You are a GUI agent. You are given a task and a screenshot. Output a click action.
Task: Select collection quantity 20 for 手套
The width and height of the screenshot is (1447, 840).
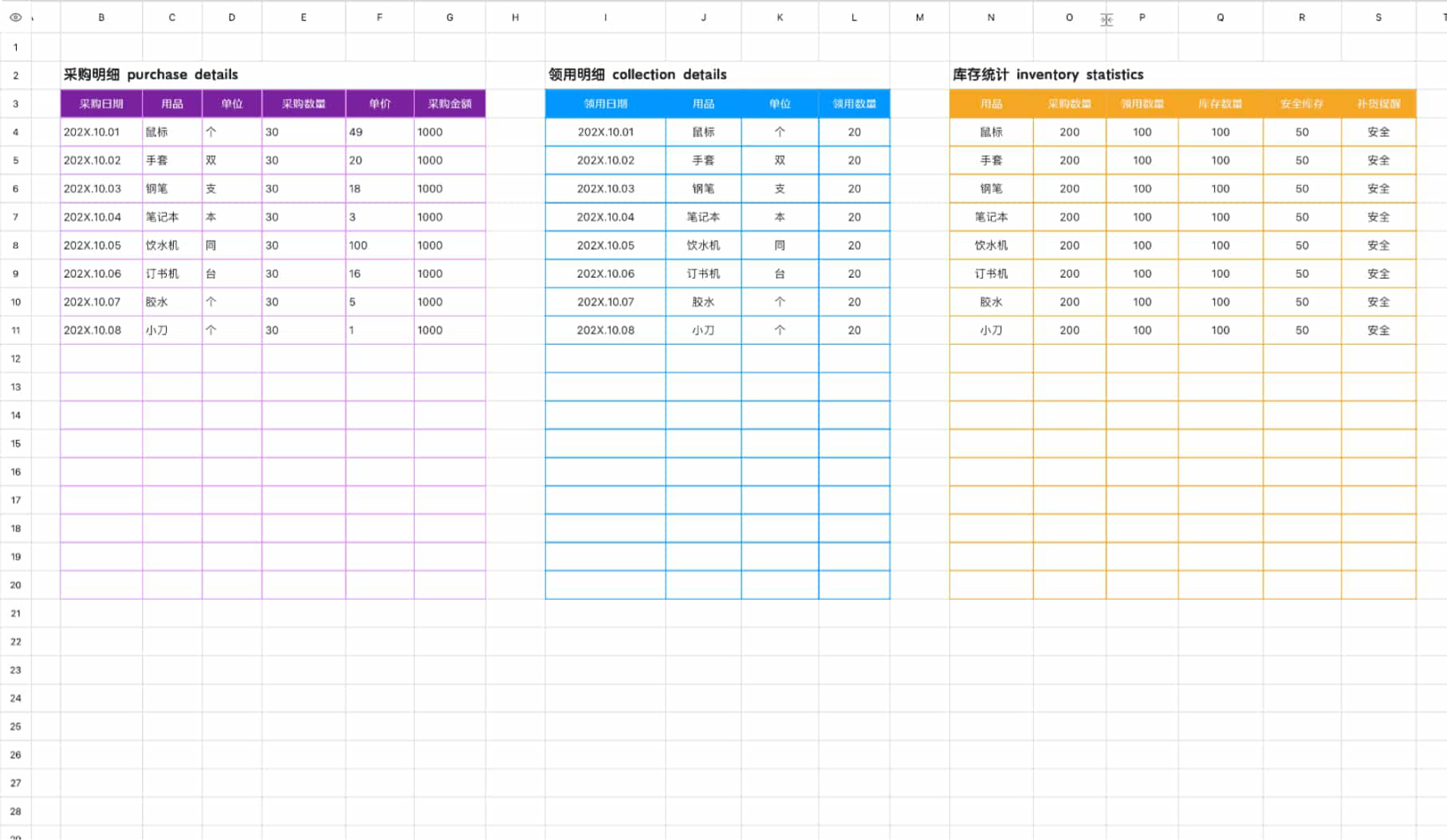pyautogui.click(x=854, y=160)
